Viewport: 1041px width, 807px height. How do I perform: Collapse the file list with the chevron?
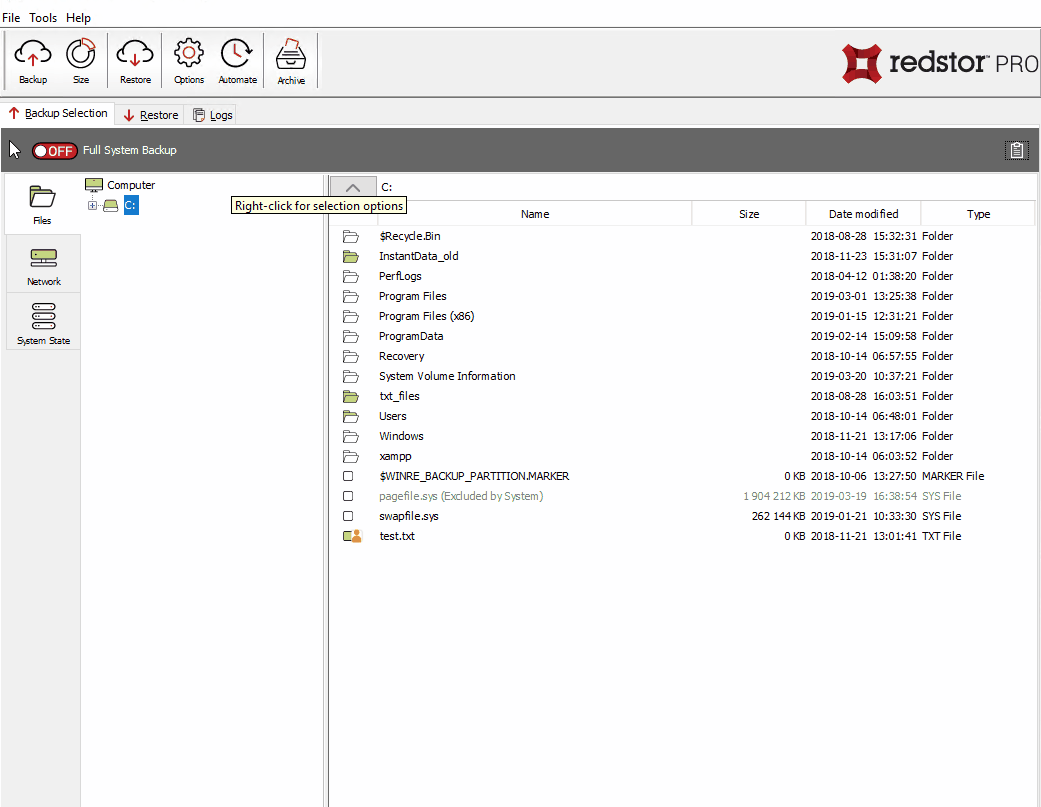pos(352,187)
